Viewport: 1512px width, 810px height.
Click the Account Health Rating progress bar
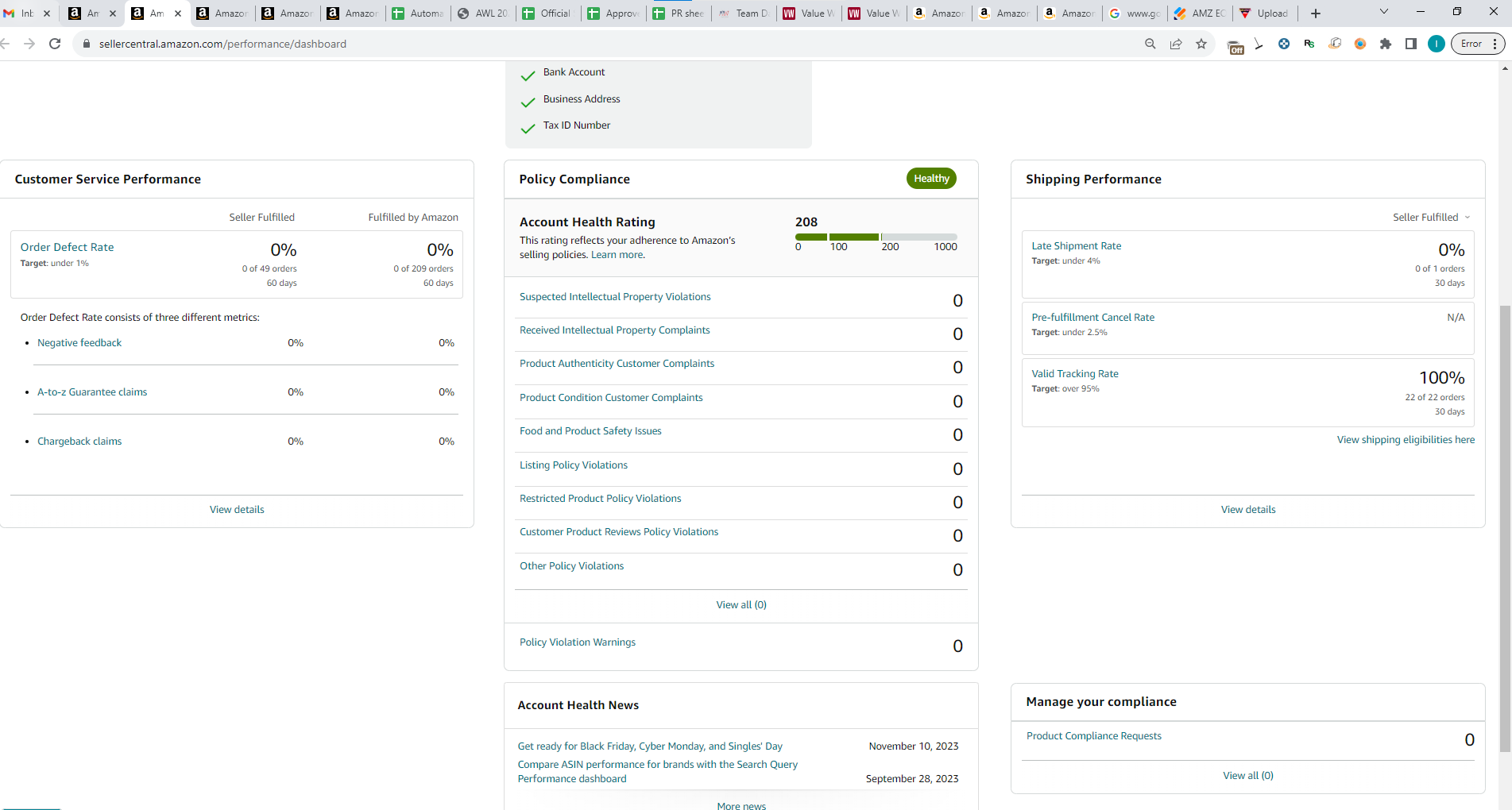click(876, 237)
